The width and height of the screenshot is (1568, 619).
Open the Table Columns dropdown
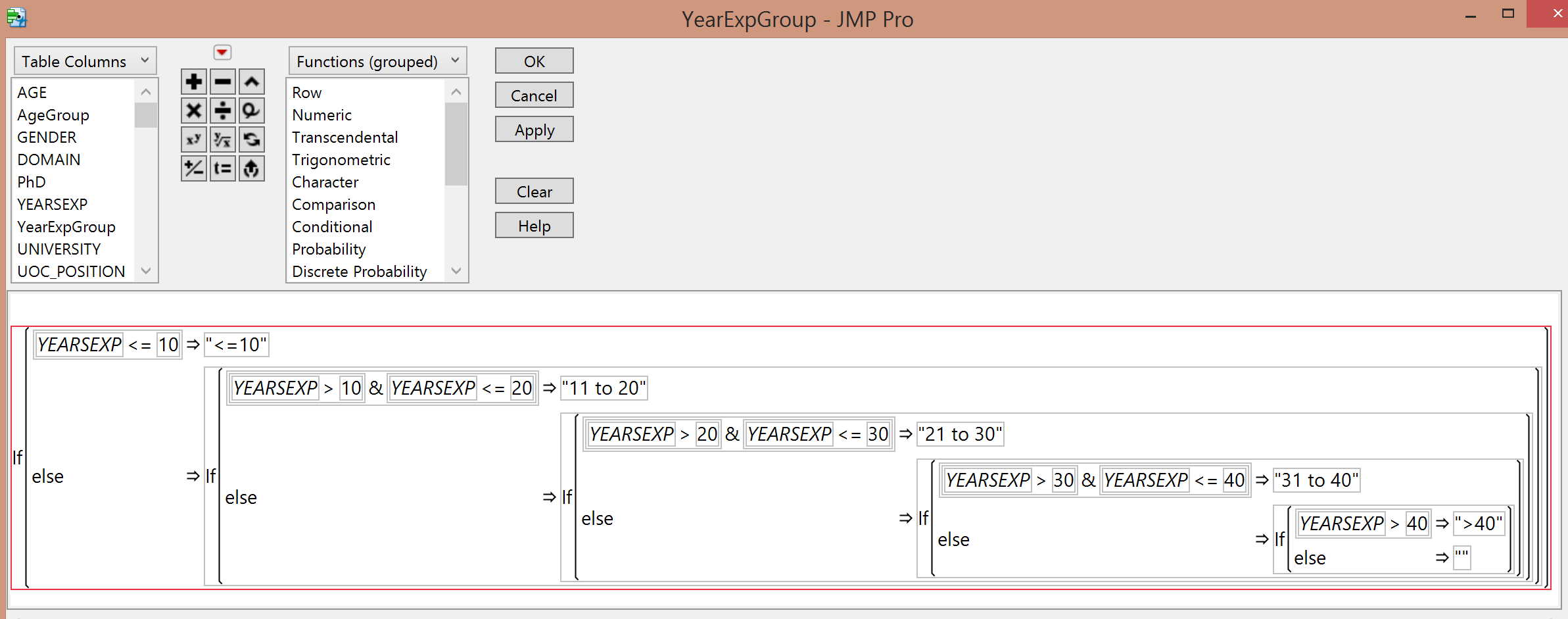tap(85, 61)
